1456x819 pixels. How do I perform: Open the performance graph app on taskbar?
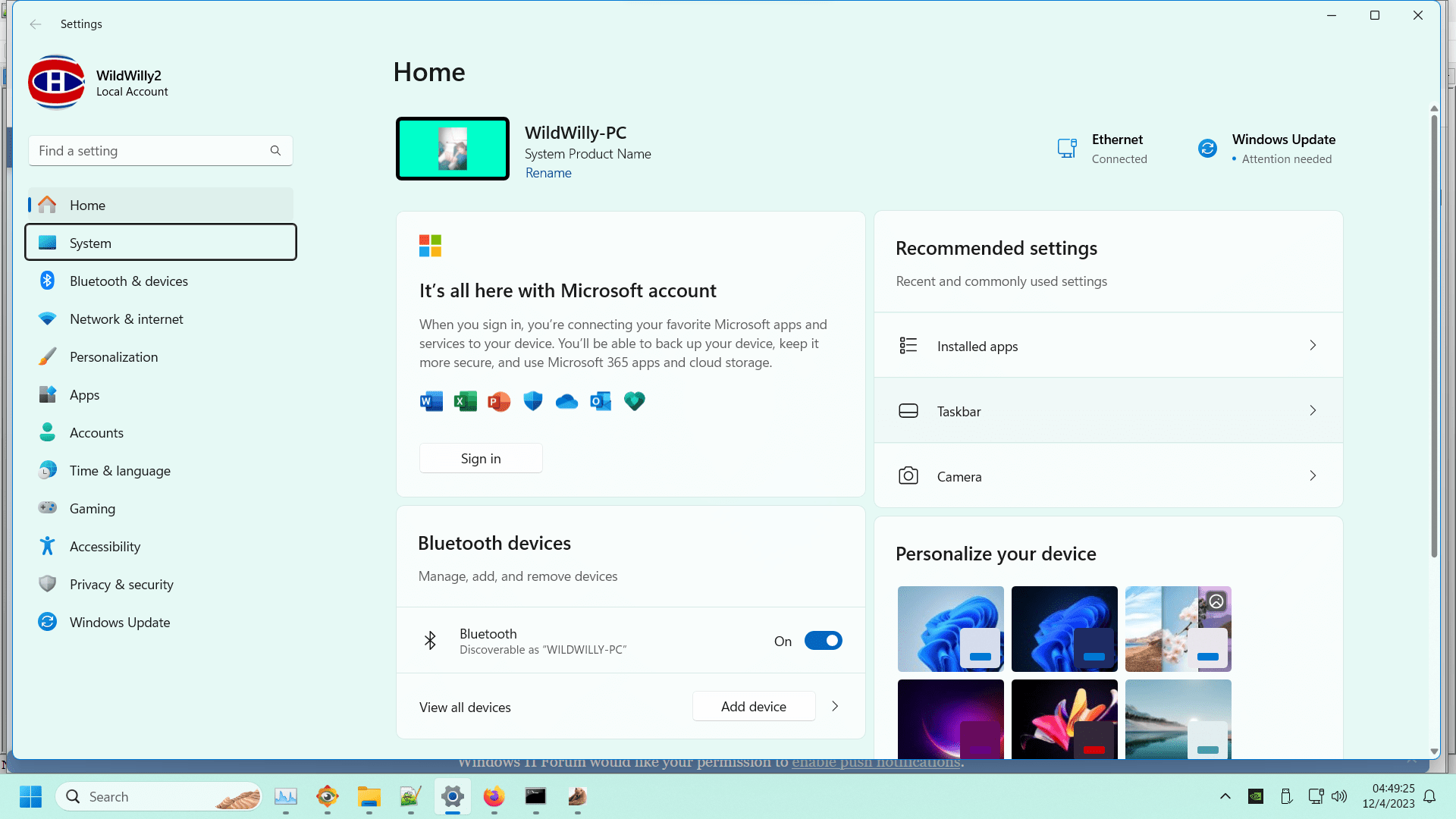286,797
